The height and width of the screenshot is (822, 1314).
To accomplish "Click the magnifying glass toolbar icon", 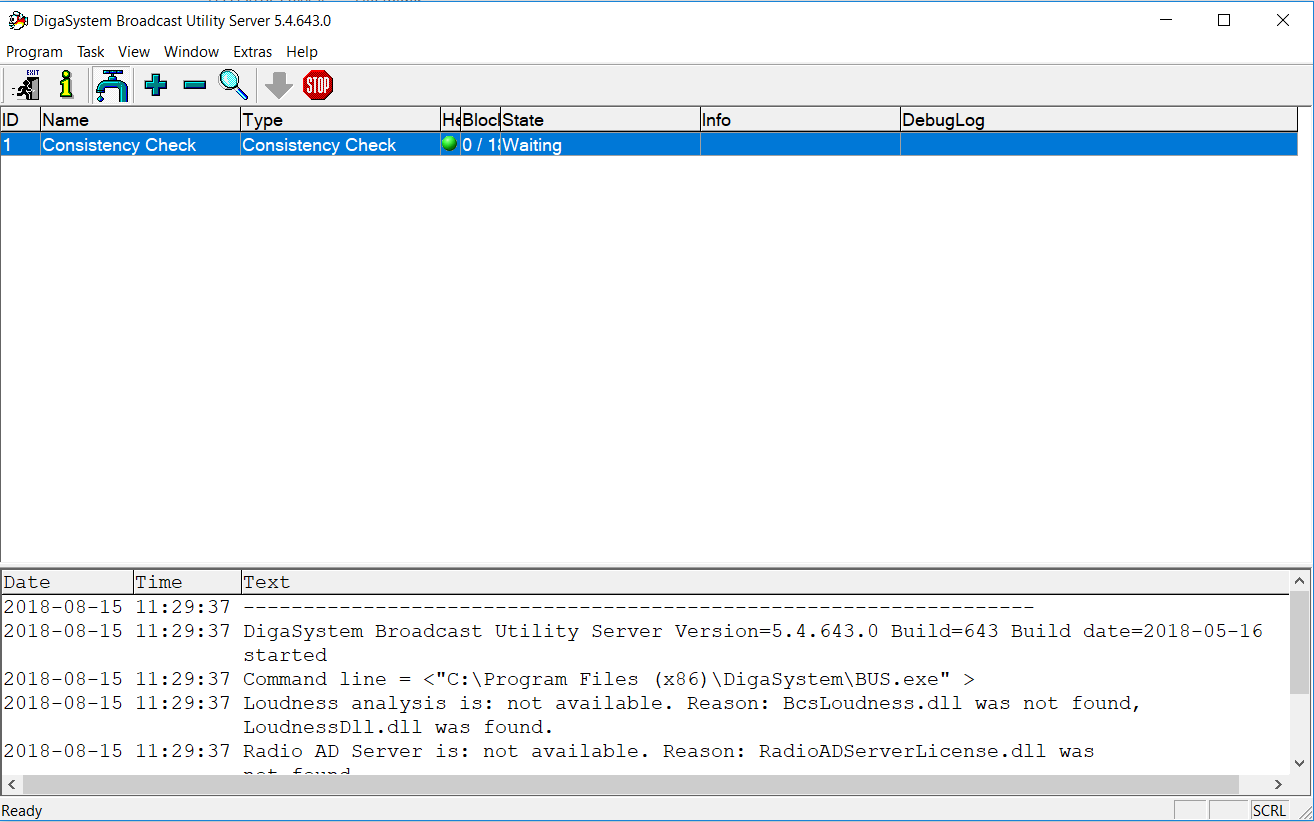I will (x=234, y=86).
